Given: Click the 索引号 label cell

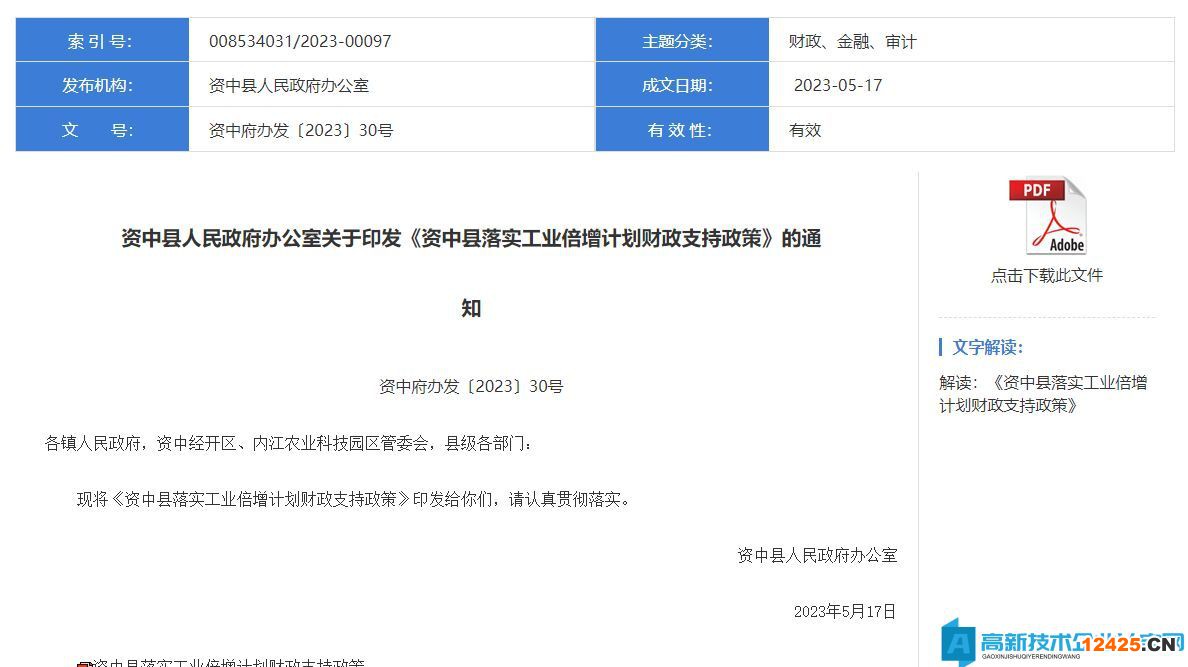Looking at the screenshot, I should point(102,40).
